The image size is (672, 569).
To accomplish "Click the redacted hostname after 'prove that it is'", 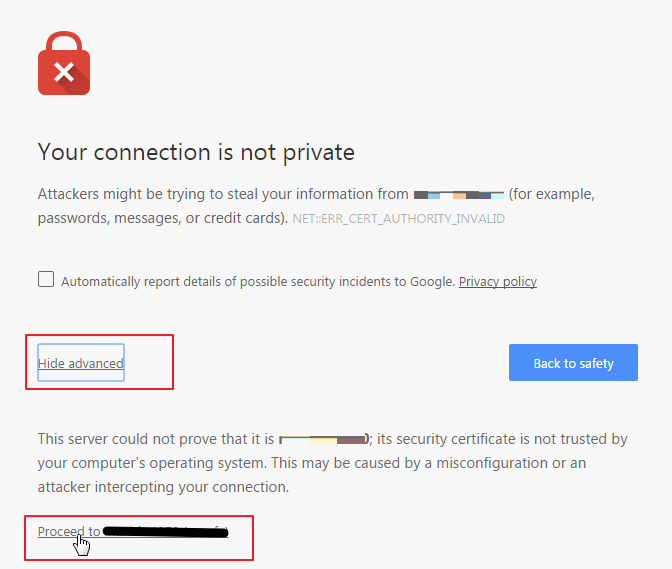I will 324,440.
